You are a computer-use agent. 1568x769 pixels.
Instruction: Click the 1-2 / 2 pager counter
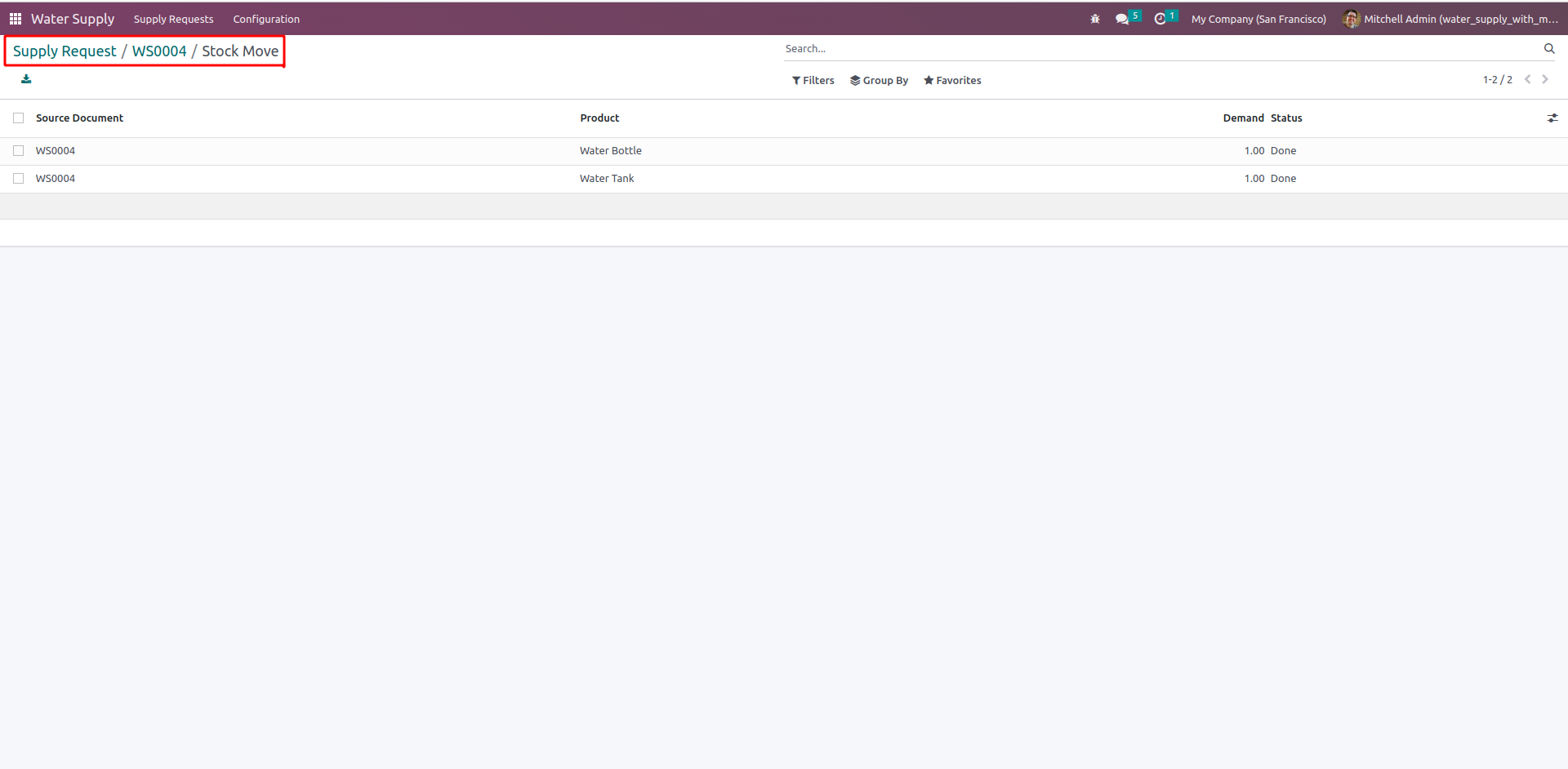[x=1498, y=80]
